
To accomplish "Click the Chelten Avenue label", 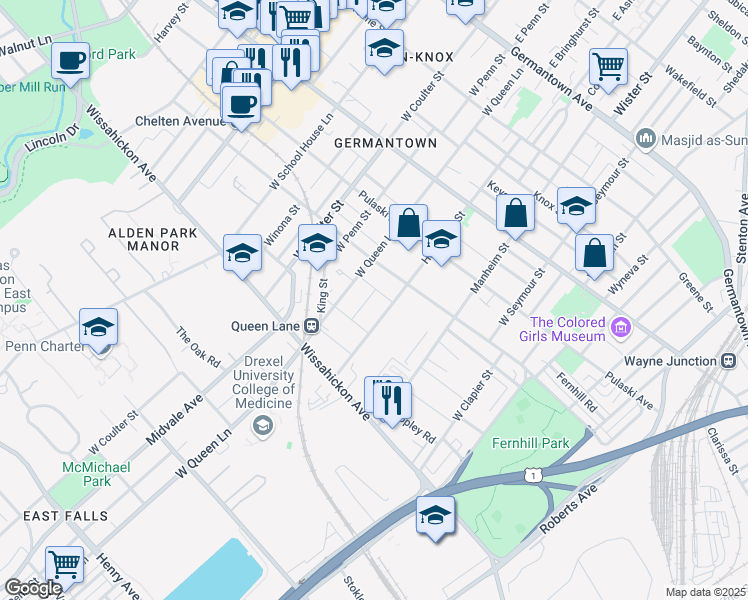I will 180,121.
